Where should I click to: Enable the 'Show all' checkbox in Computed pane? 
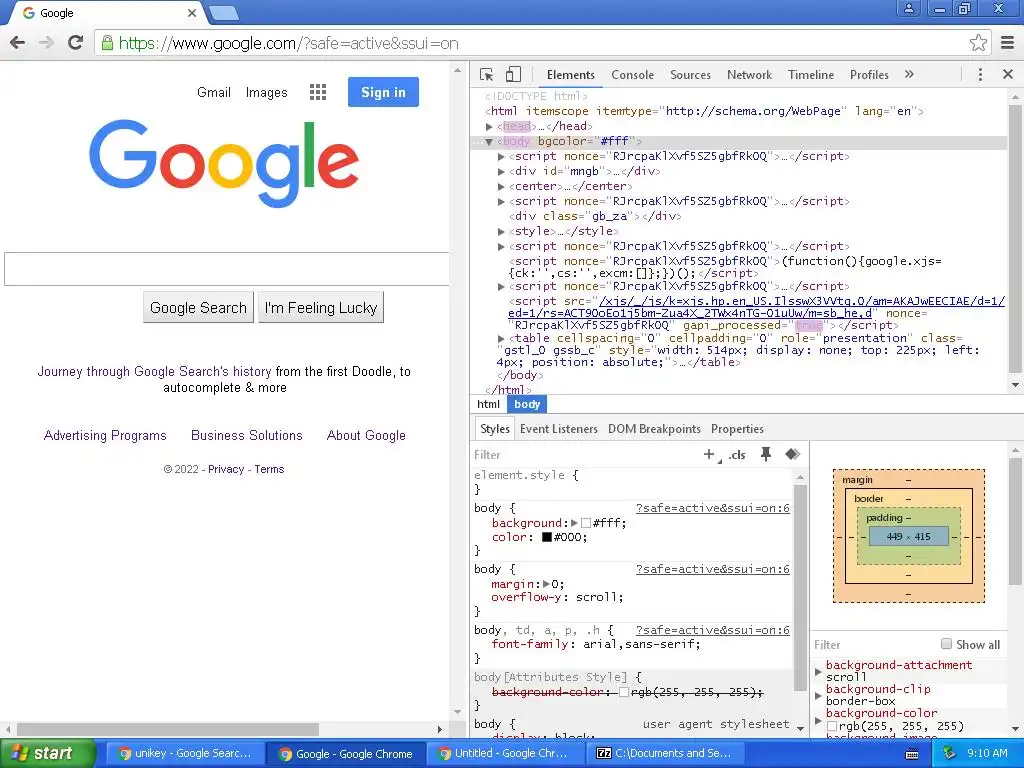click(946, 644)
